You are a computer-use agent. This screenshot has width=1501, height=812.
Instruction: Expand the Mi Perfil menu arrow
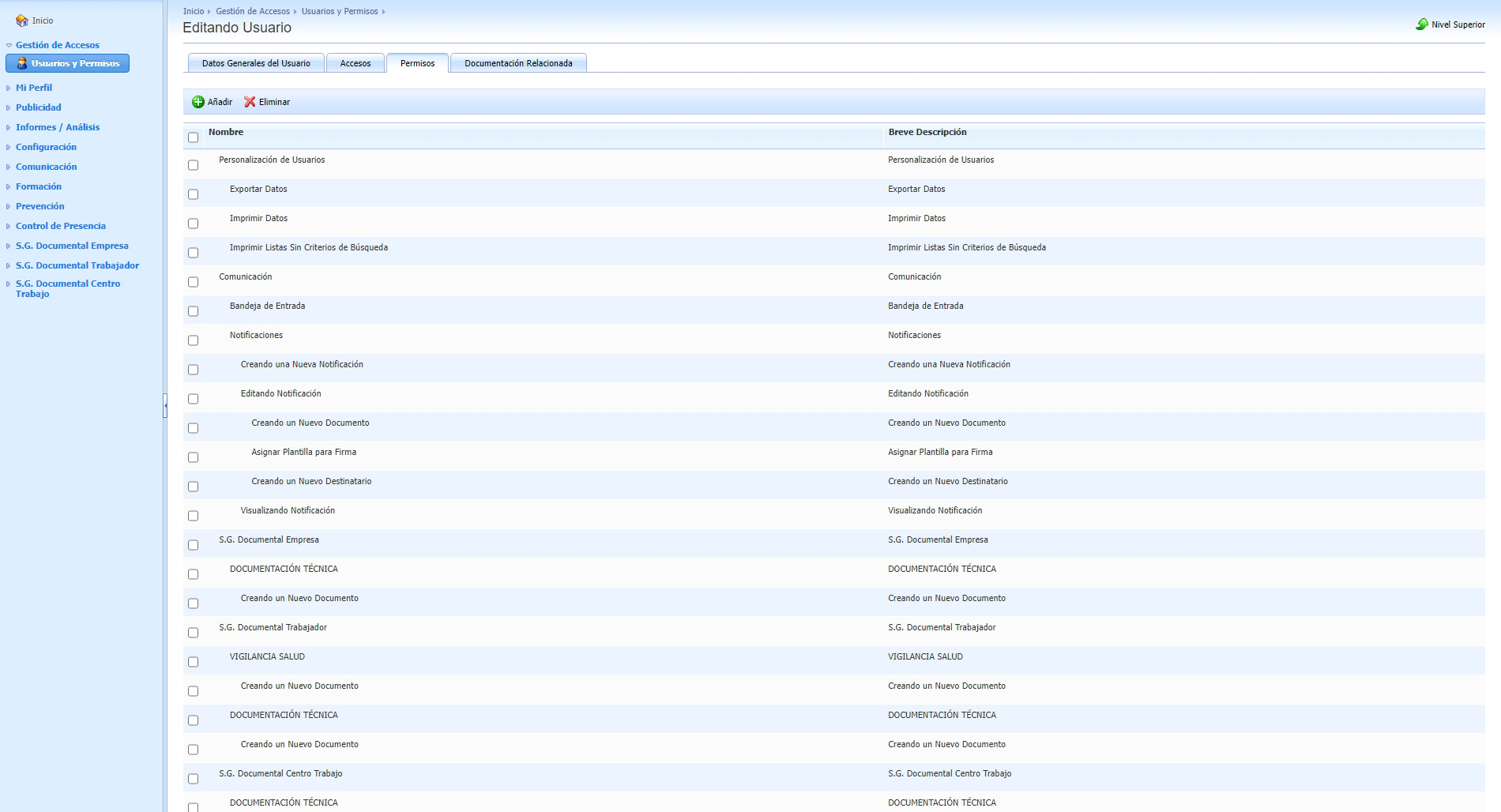coord(9,88)
